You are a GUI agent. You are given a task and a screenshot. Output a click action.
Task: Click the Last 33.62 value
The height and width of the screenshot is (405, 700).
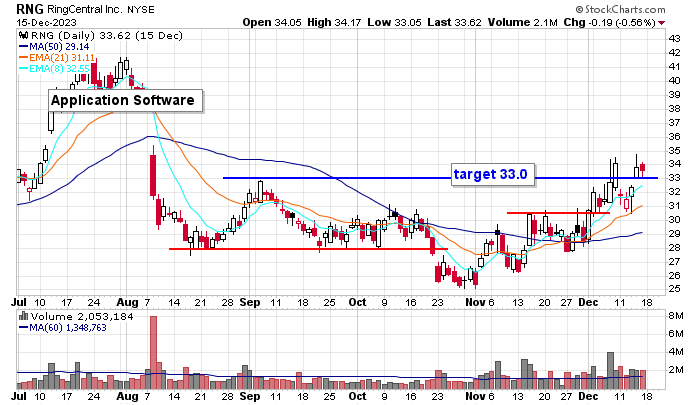click(454, 22)
